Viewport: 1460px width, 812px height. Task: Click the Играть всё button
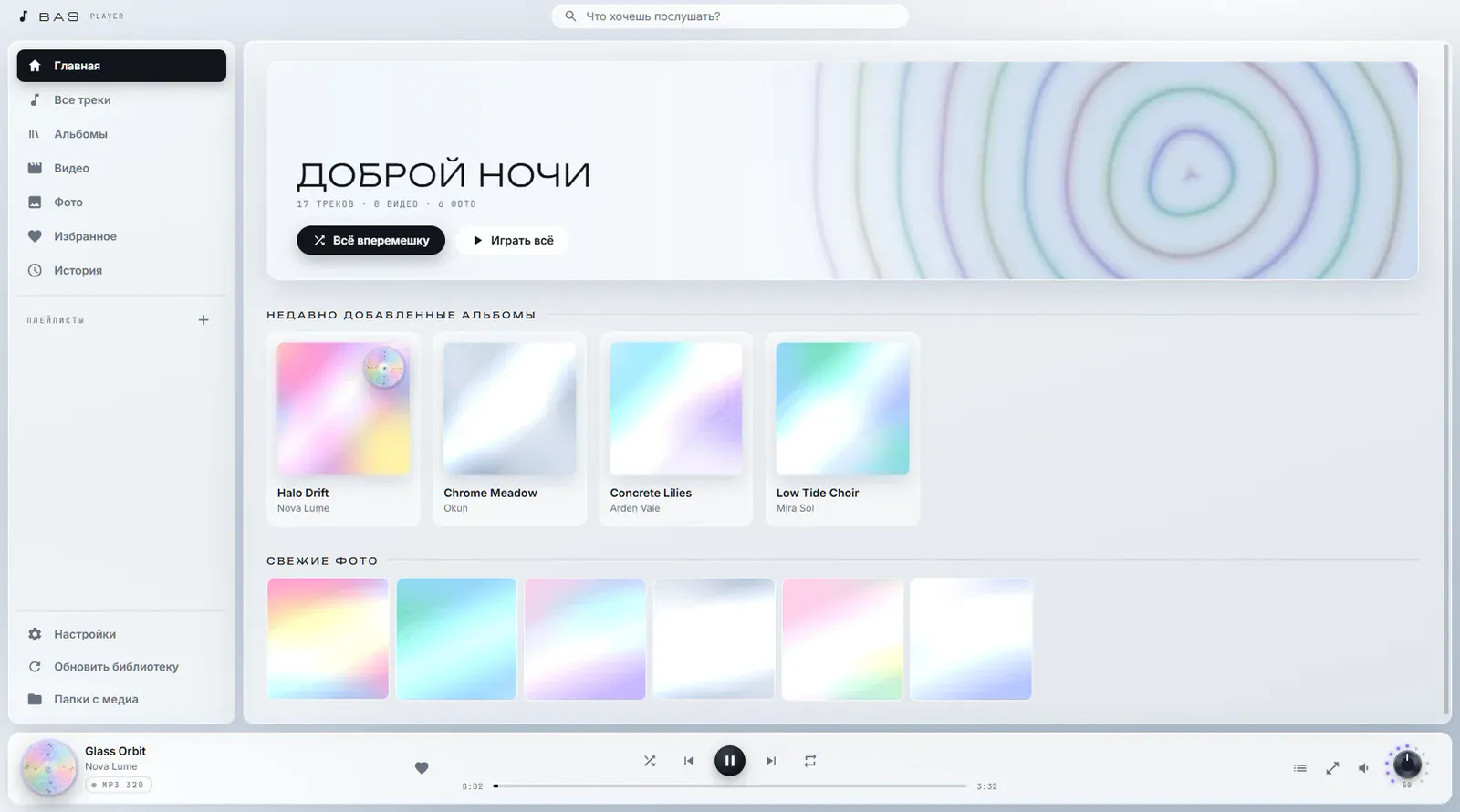tap(513, 240)
